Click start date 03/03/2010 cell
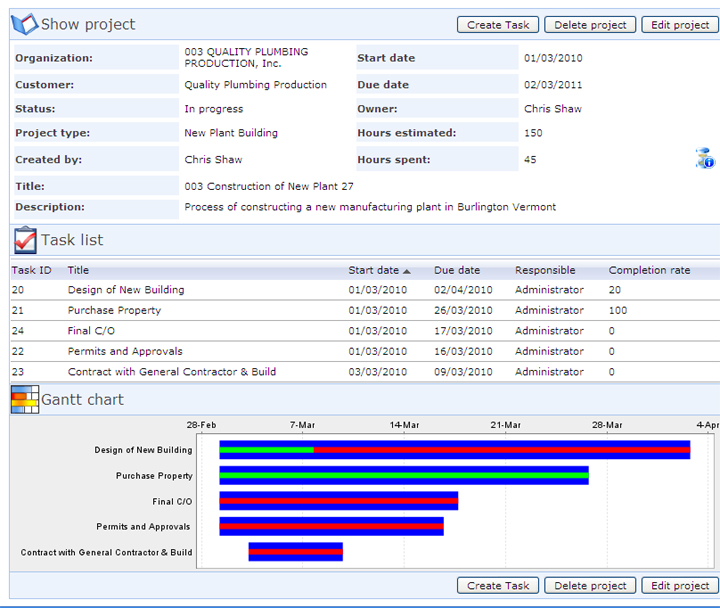Viewport: 720px width, 608px height. pos(377,372)
